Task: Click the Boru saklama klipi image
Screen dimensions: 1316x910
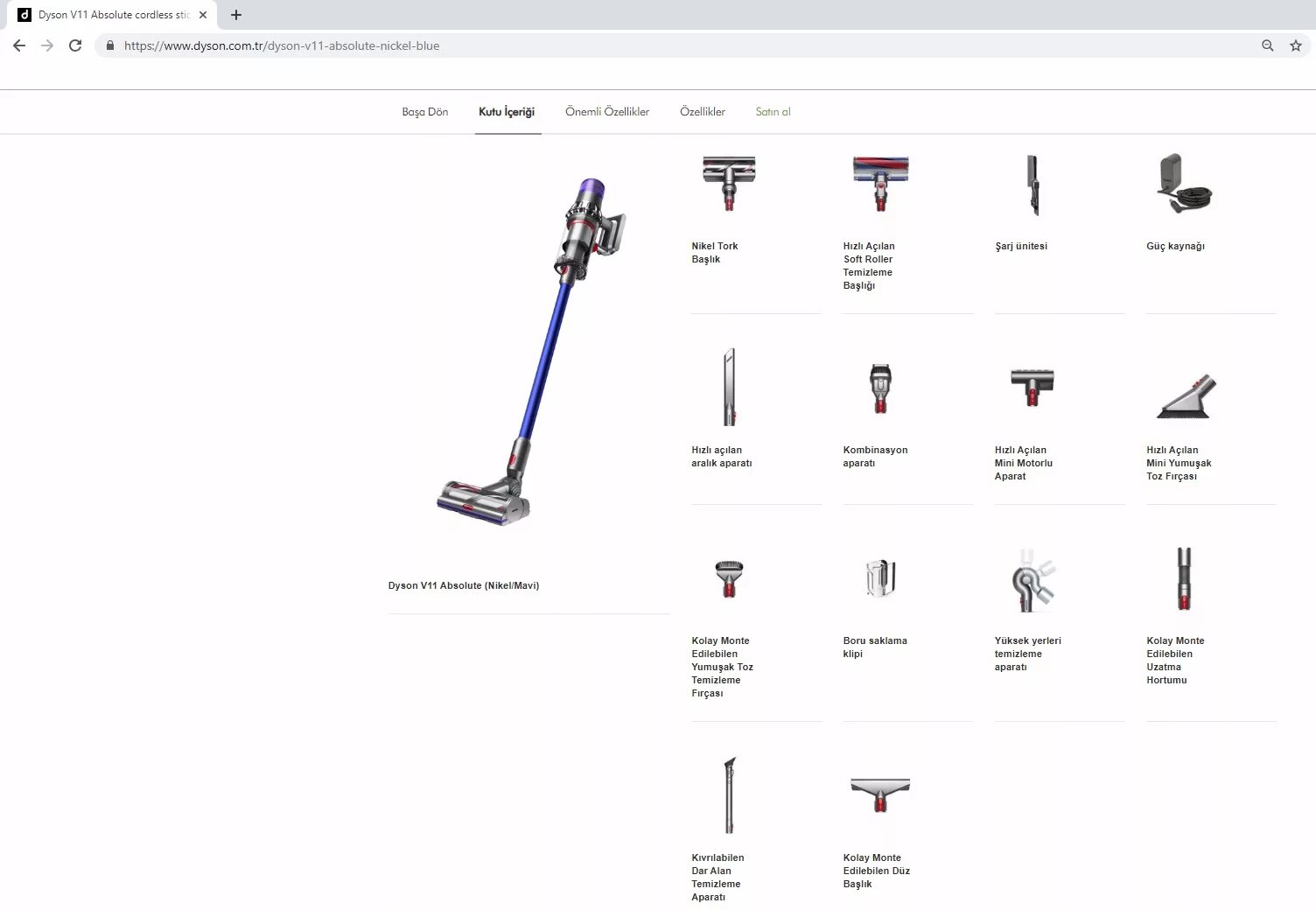Action: pos(880,578)
